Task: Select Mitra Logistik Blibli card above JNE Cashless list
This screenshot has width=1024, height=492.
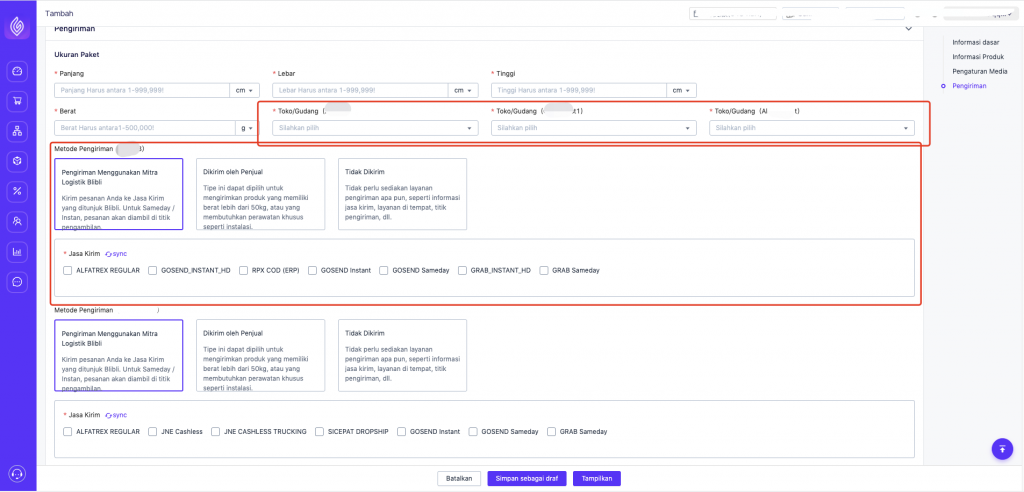Action: point(119,355)
